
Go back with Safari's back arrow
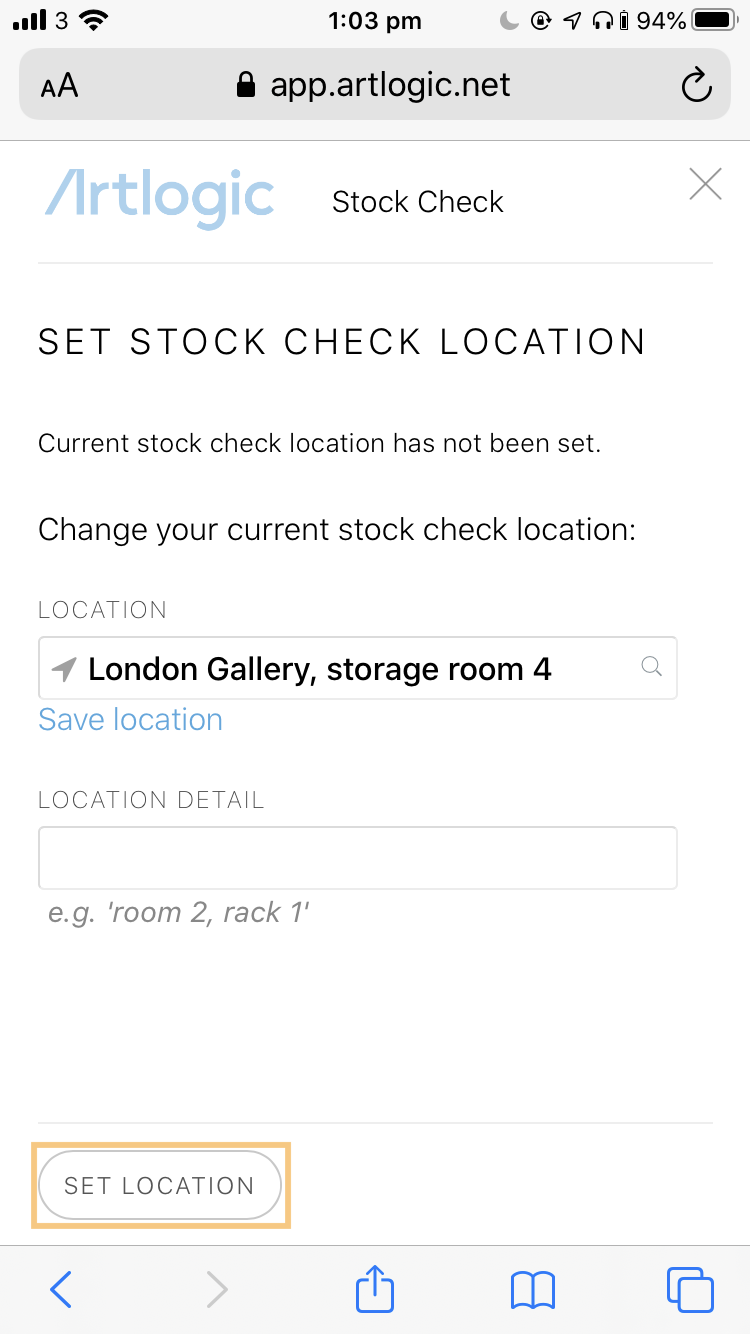[x=61, y=1289]
